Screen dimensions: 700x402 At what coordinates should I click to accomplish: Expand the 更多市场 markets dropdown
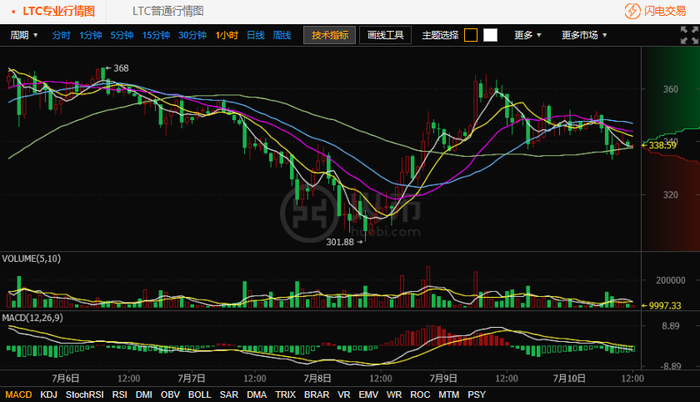click(x=585, y=35)
